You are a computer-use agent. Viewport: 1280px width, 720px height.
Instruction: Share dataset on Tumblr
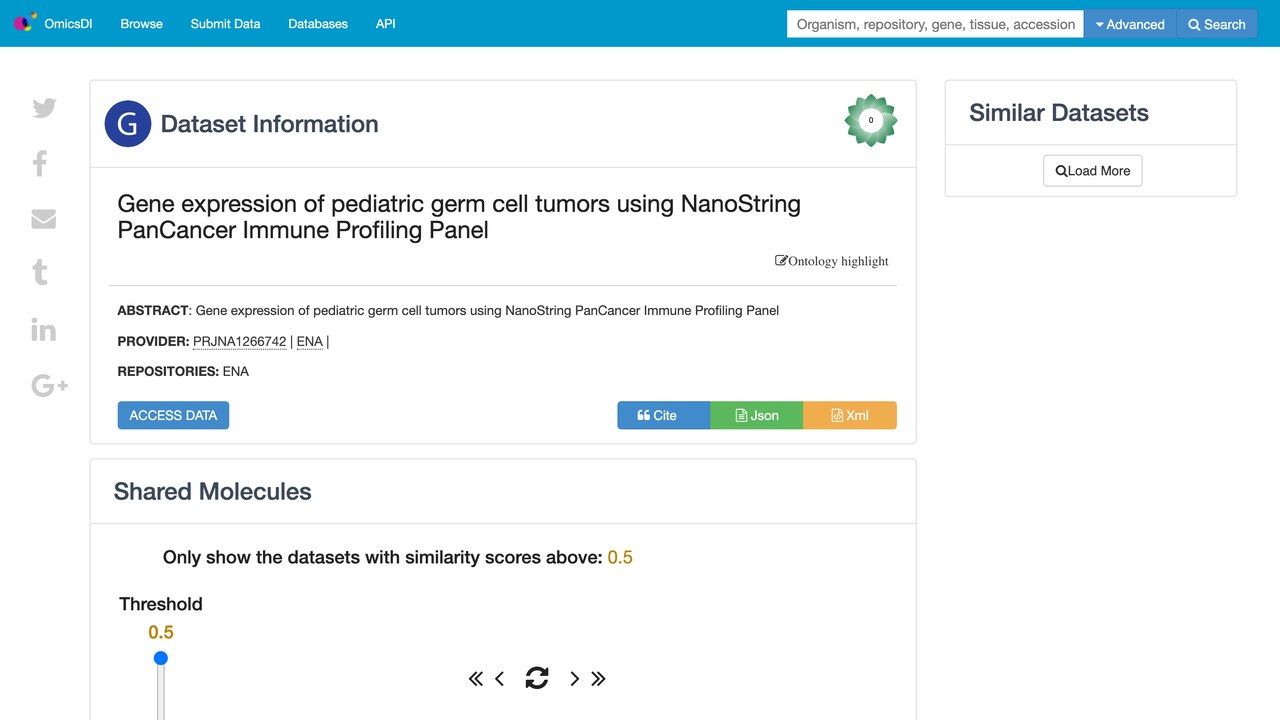click(40, 272)
